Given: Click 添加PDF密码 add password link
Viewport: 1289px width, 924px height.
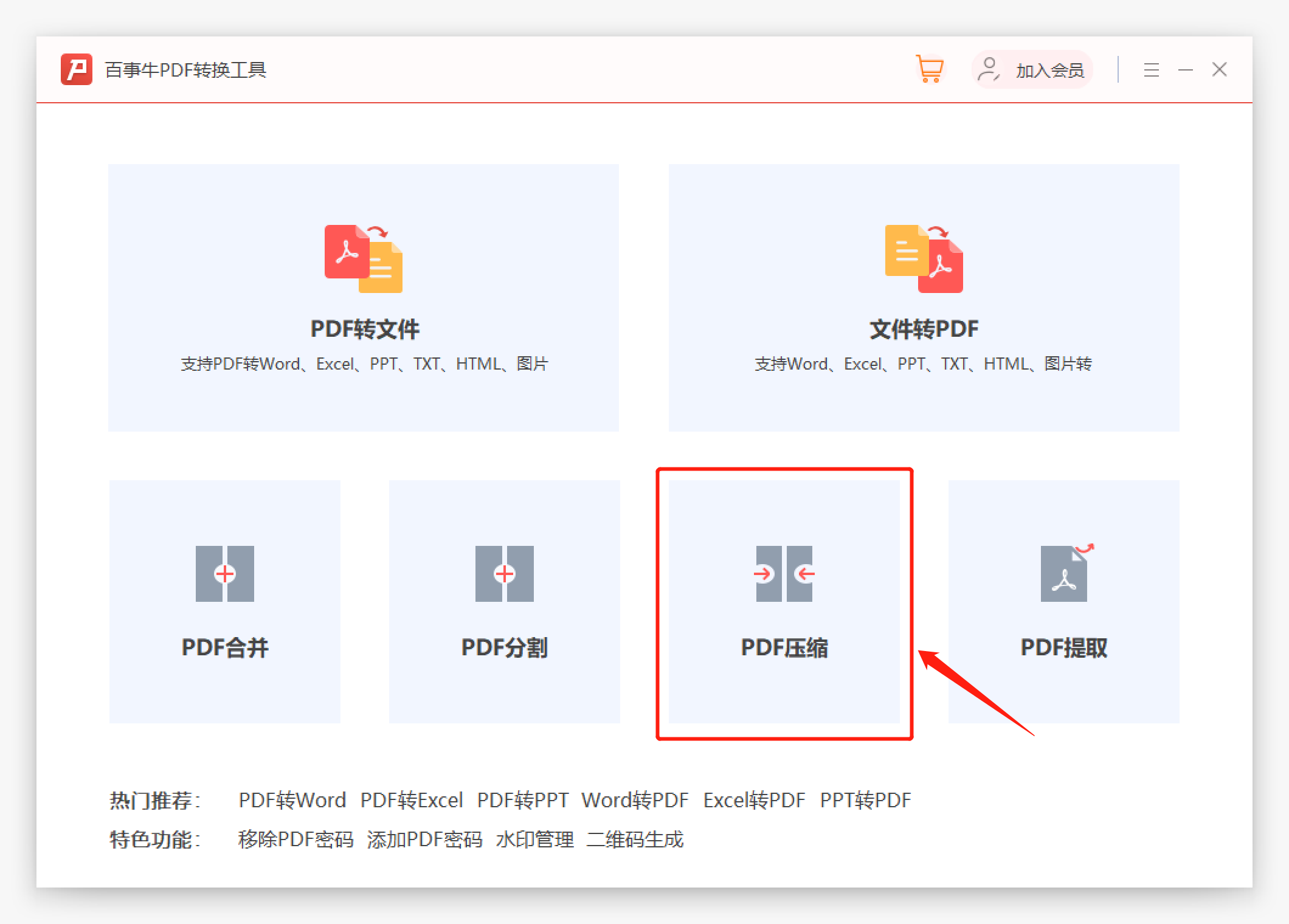Looking at the screenshot, I should click(424, 840).
